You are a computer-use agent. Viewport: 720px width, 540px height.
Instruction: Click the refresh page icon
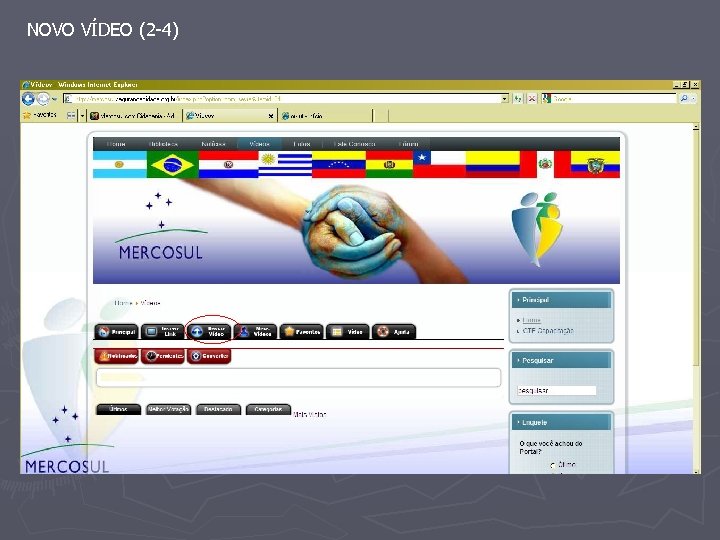point(518,99)
